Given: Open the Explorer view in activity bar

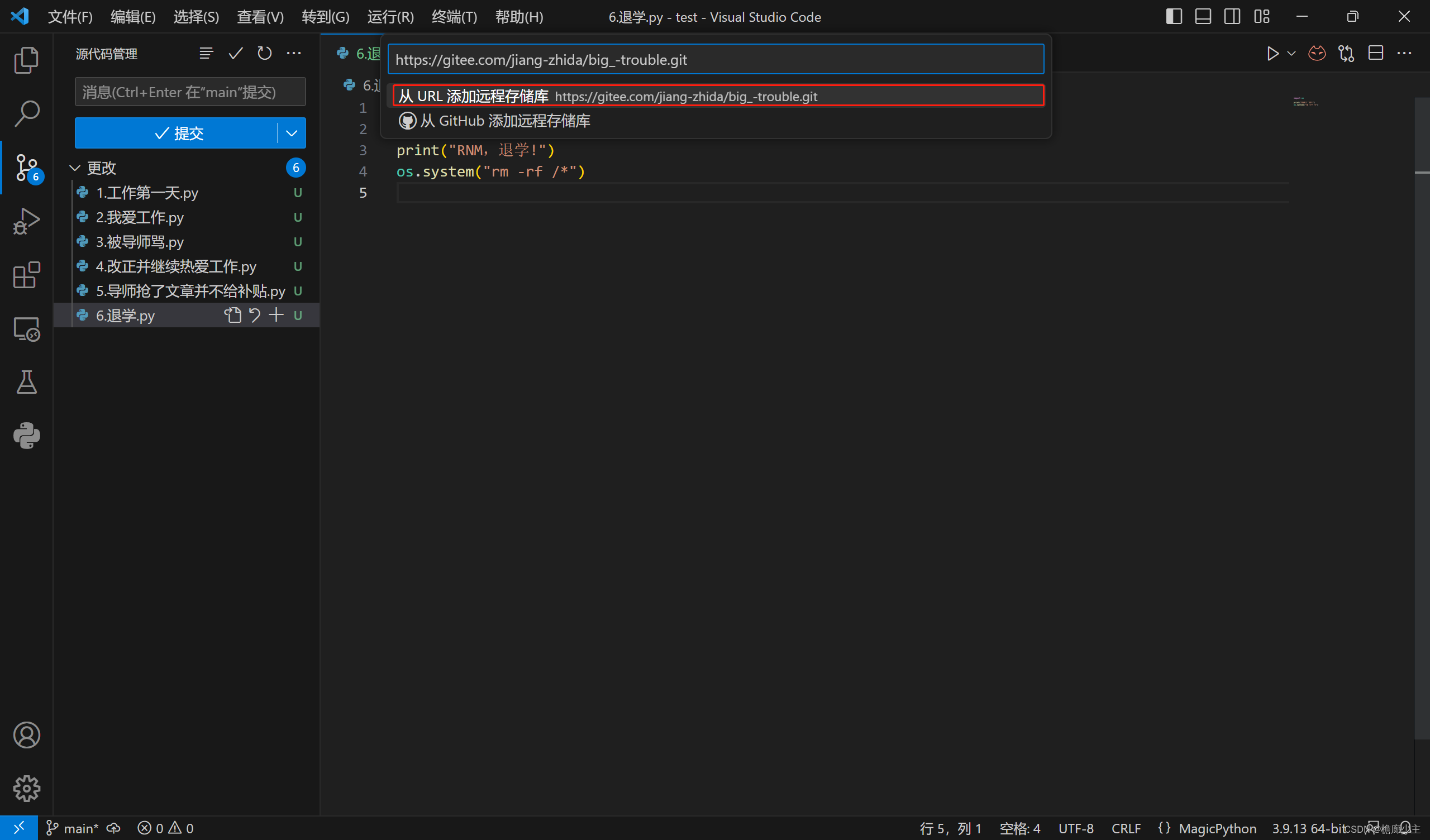Looking at the screenshot, I should (26, 60).
